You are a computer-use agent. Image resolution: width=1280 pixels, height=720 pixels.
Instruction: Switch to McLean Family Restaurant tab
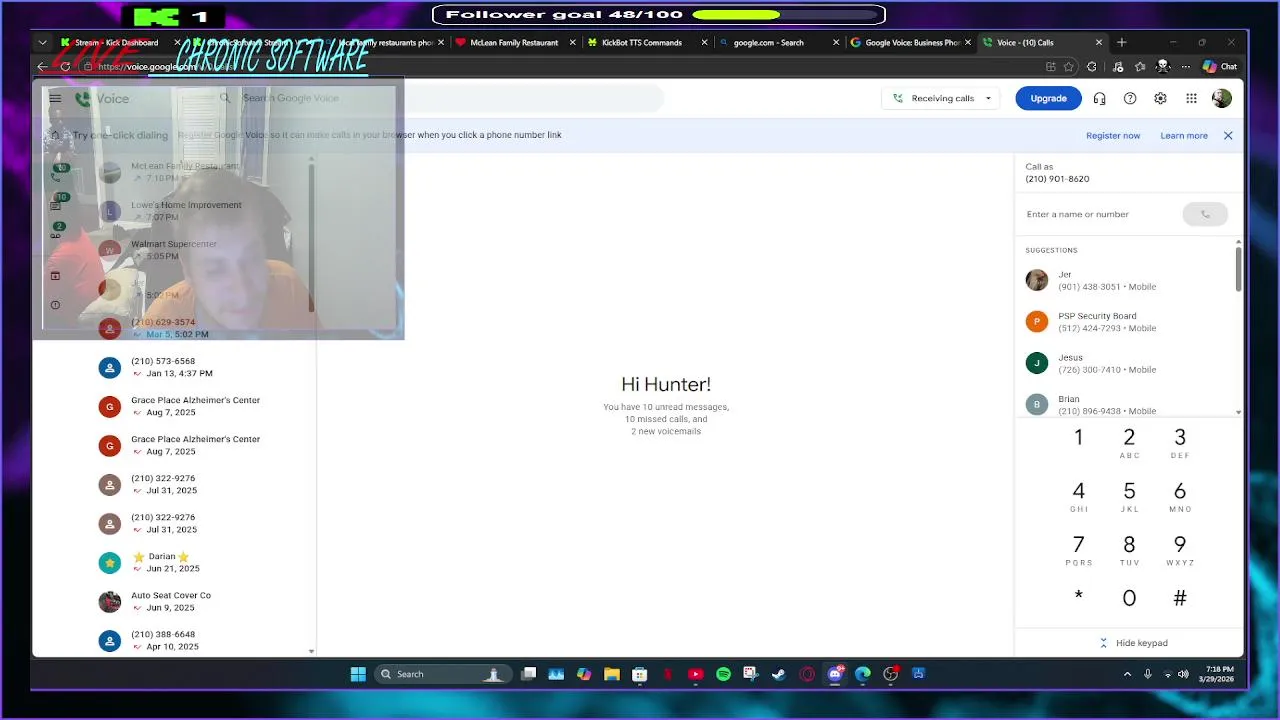click(x=515, y=43)
